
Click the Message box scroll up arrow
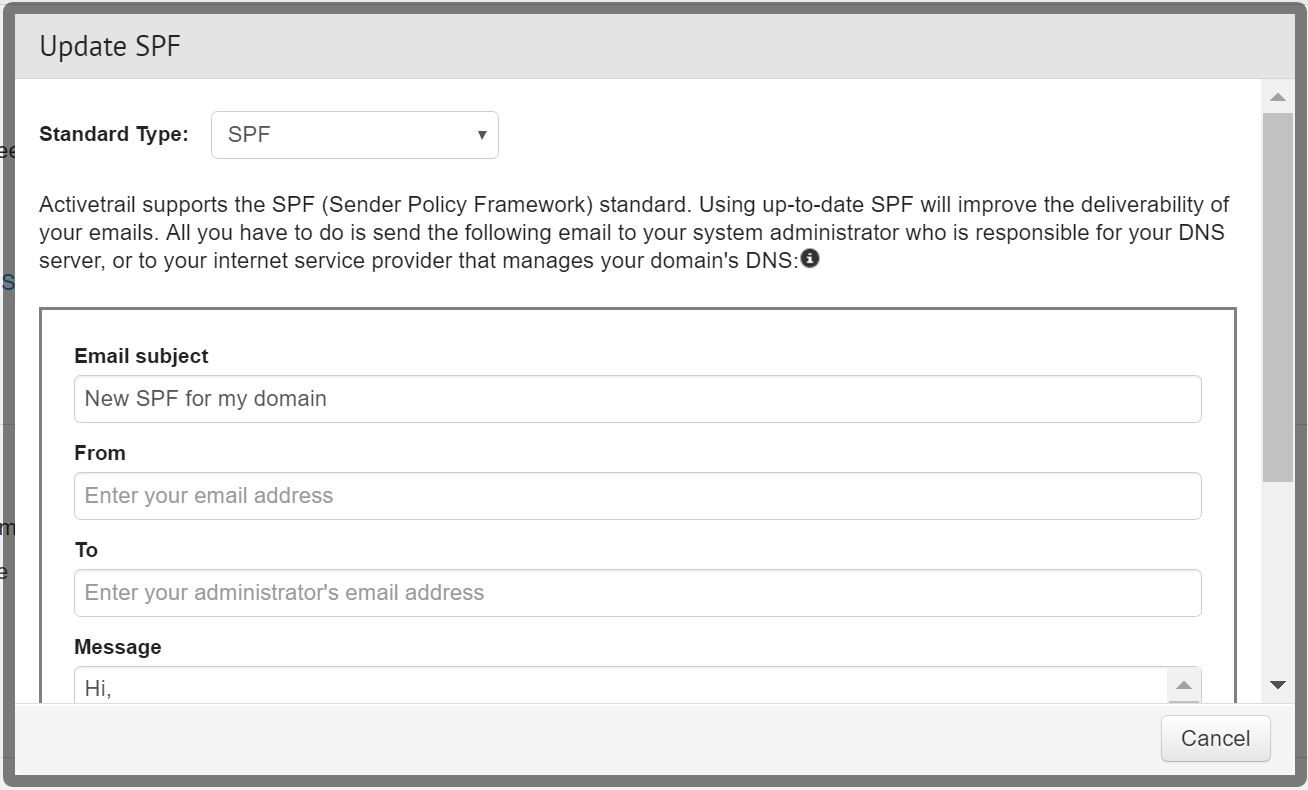click(1183, 685)
